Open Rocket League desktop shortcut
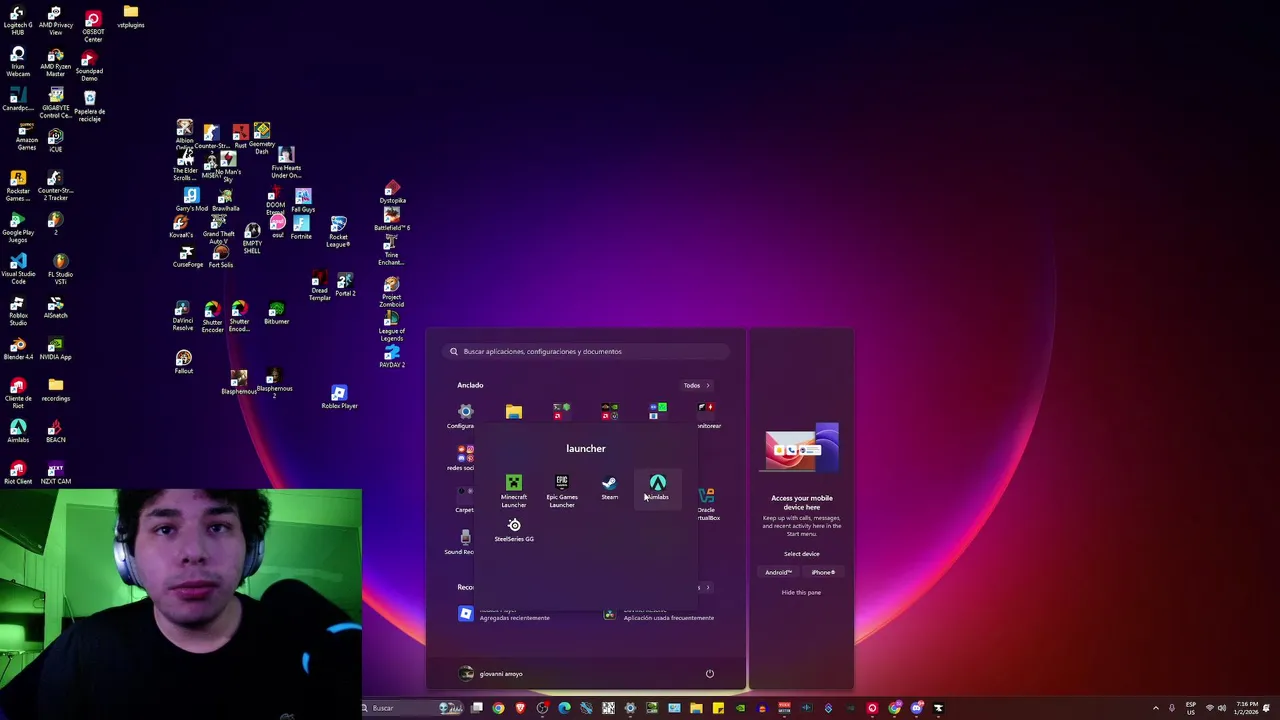This screenshot has width=1280, height=720. pos(338,232)
